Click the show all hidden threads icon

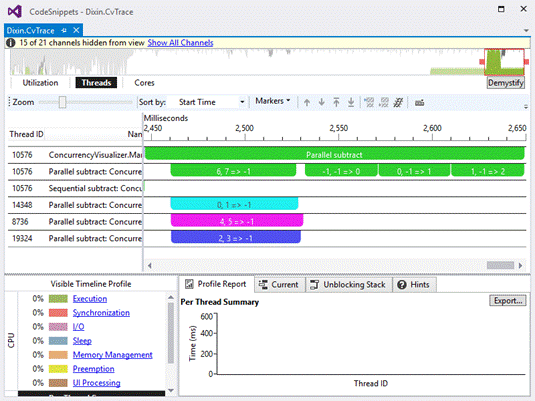[x=398, y=102]
